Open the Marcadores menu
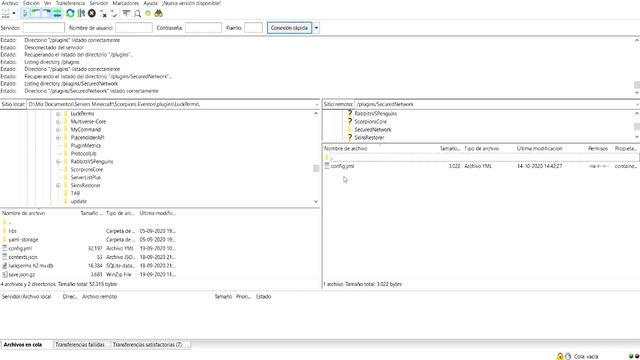The height and width of the screenshot is (360, 640). coord(126,3)
